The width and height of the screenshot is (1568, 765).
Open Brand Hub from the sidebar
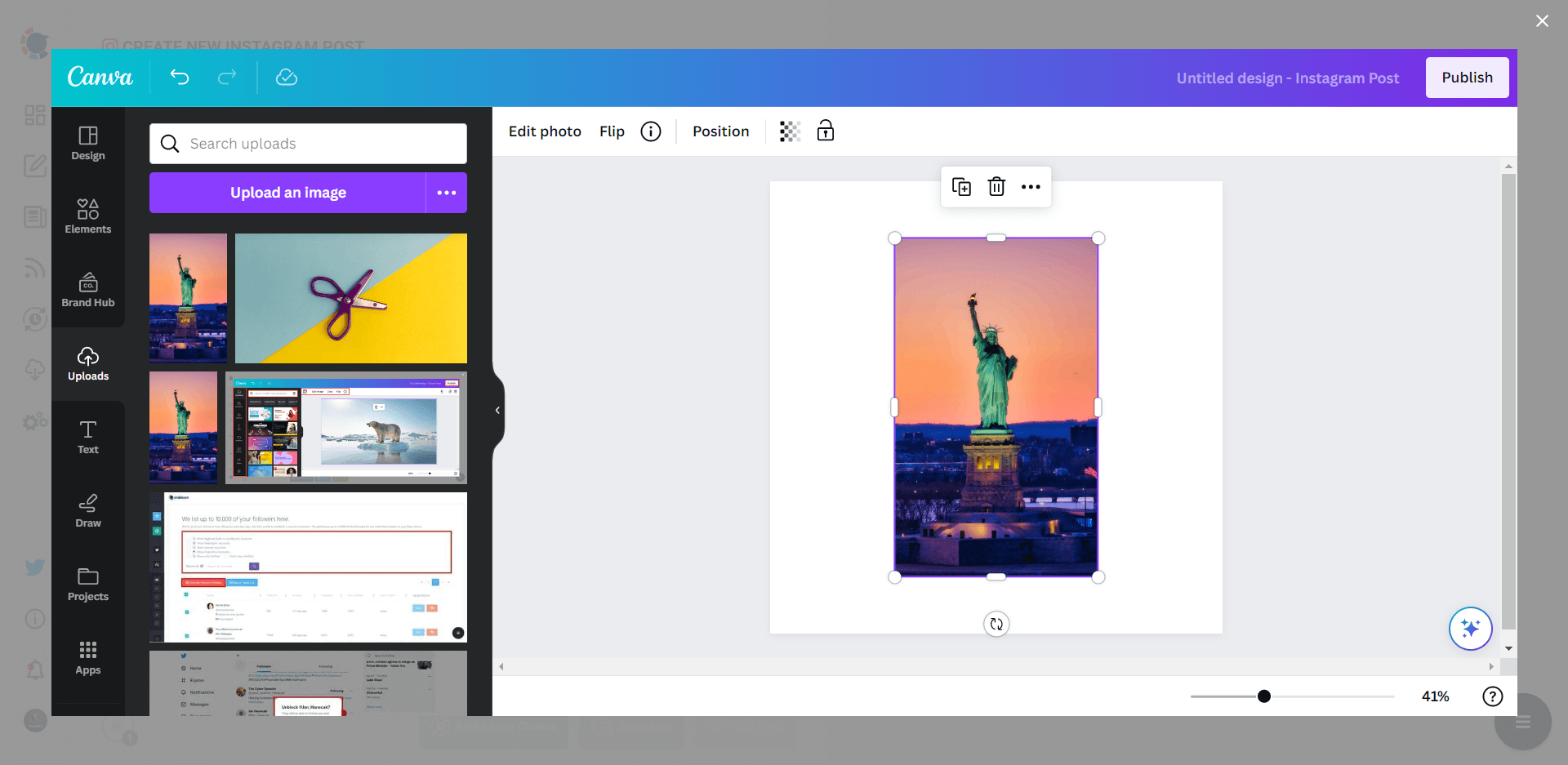(x=87, y=290)
